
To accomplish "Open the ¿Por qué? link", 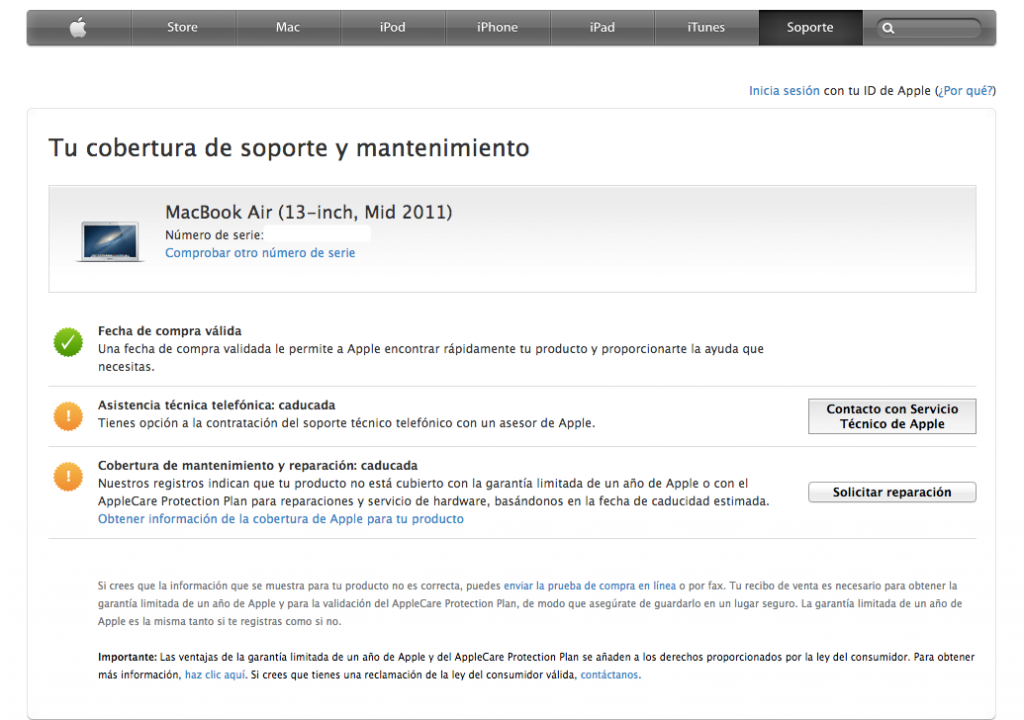I will click(966, 91).
